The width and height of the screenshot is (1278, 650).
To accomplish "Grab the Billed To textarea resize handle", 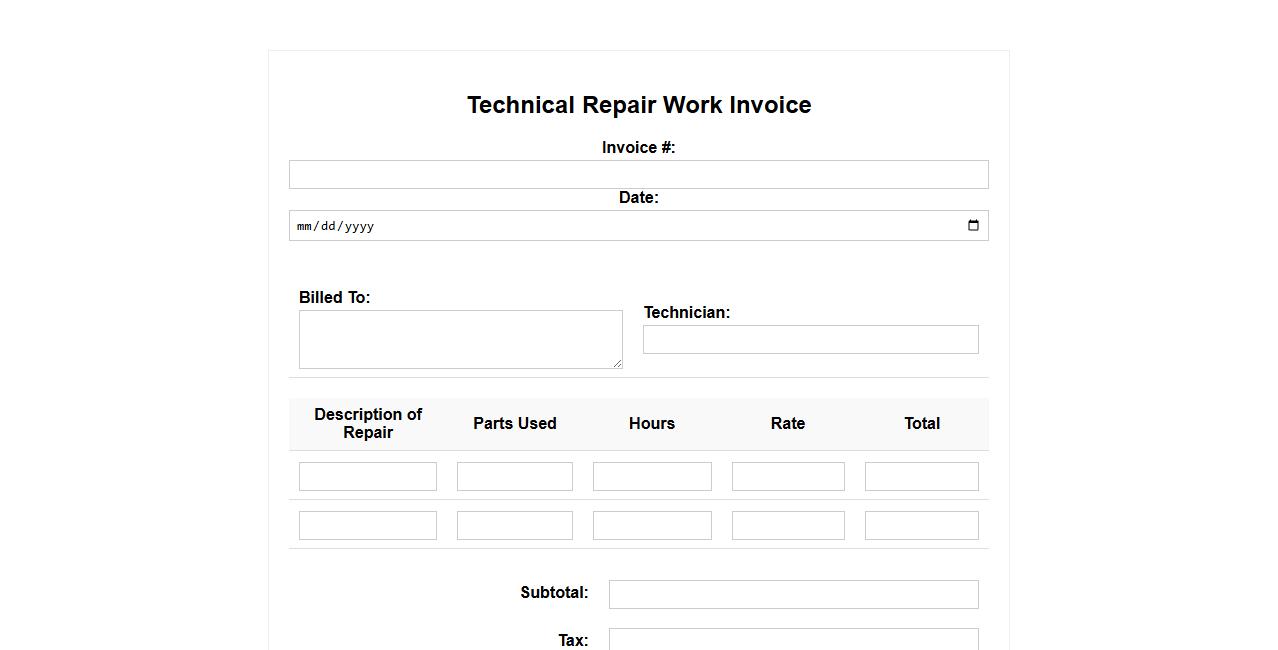I will [617, 363].
